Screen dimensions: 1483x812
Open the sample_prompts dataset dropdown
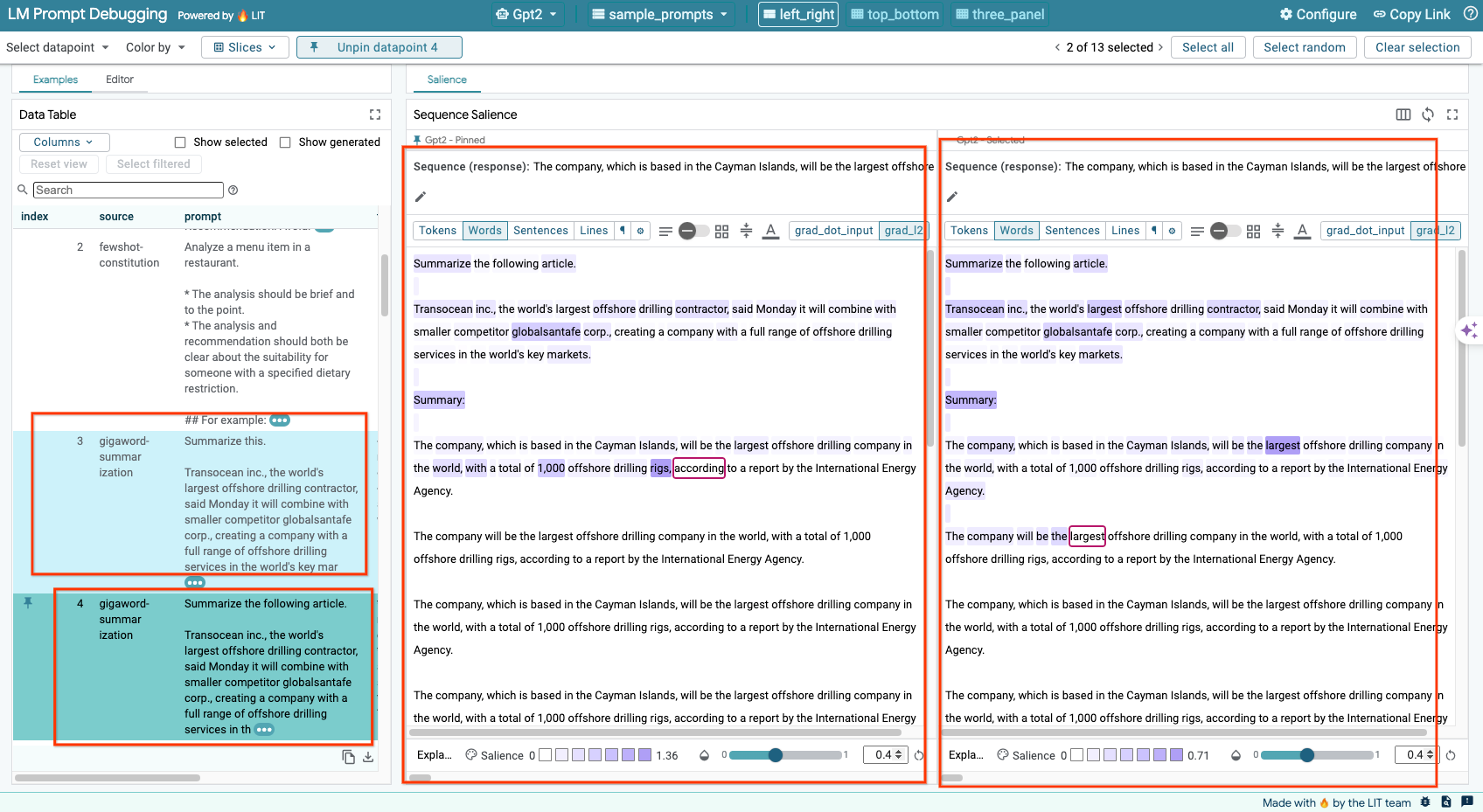tap(660, 14)
